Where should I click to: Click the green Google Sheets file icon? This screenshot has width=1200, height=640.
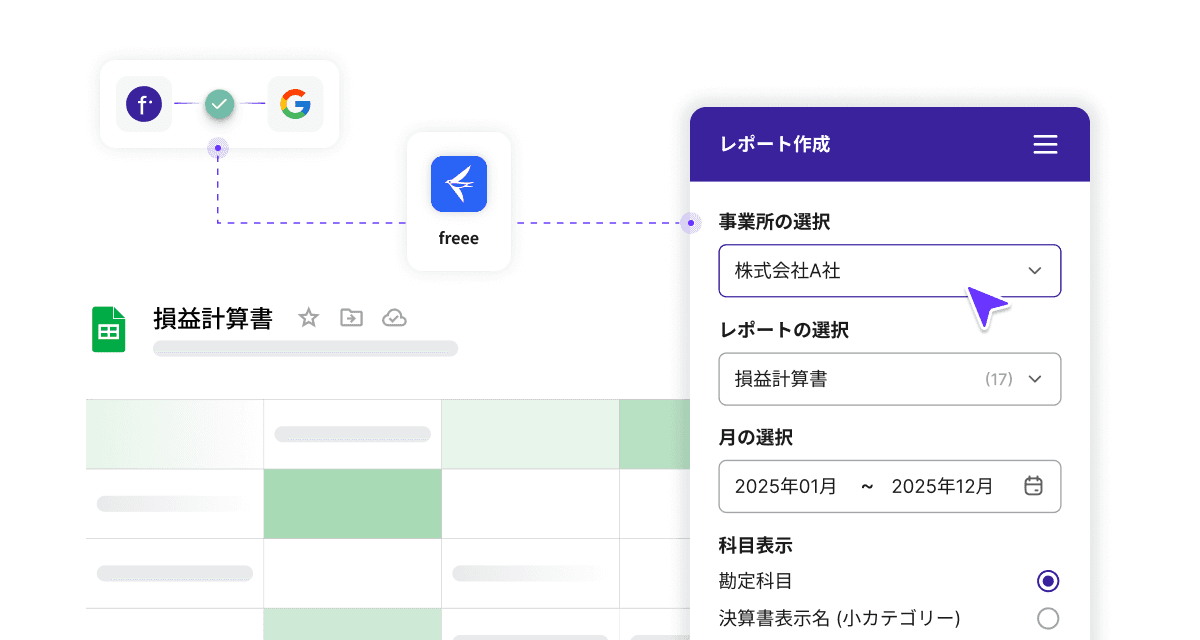click(109, 329)
